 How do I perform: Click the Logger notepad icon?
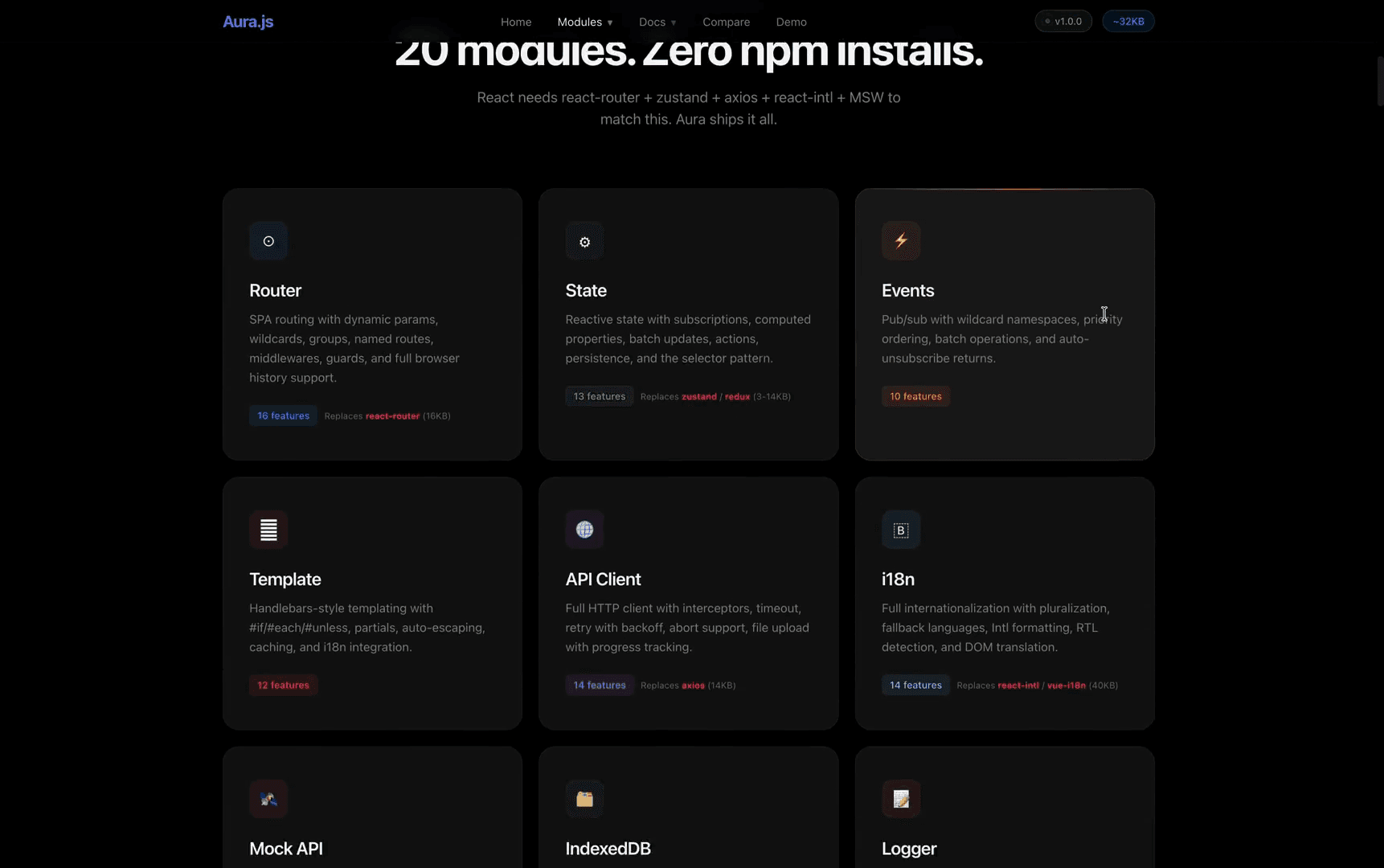pyautogui.click(x=900, y=798)
